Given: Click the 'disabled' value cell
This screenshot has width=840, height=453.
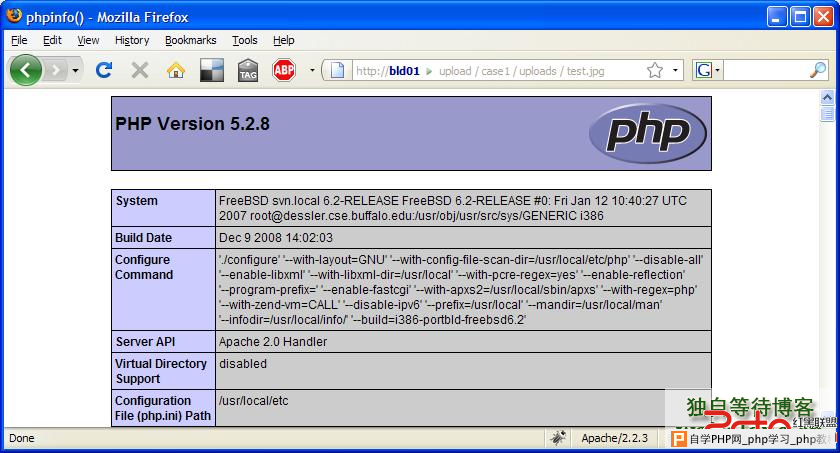Looking at the screenshot, I should click(x=463, y=371).
